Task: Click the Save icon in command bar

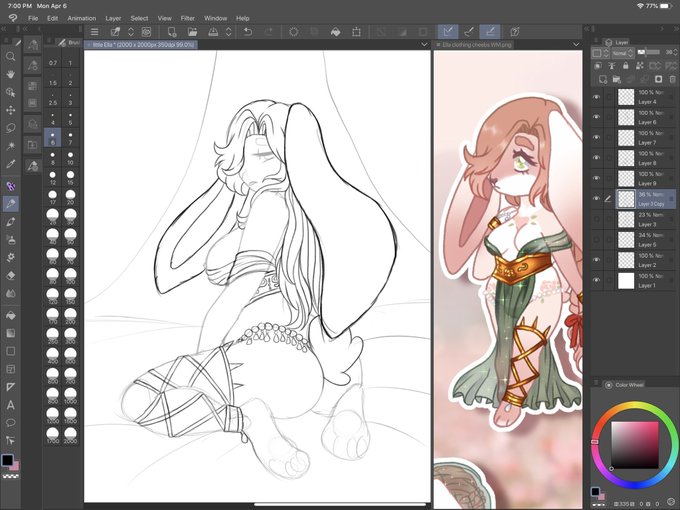Action: (213, 32)
